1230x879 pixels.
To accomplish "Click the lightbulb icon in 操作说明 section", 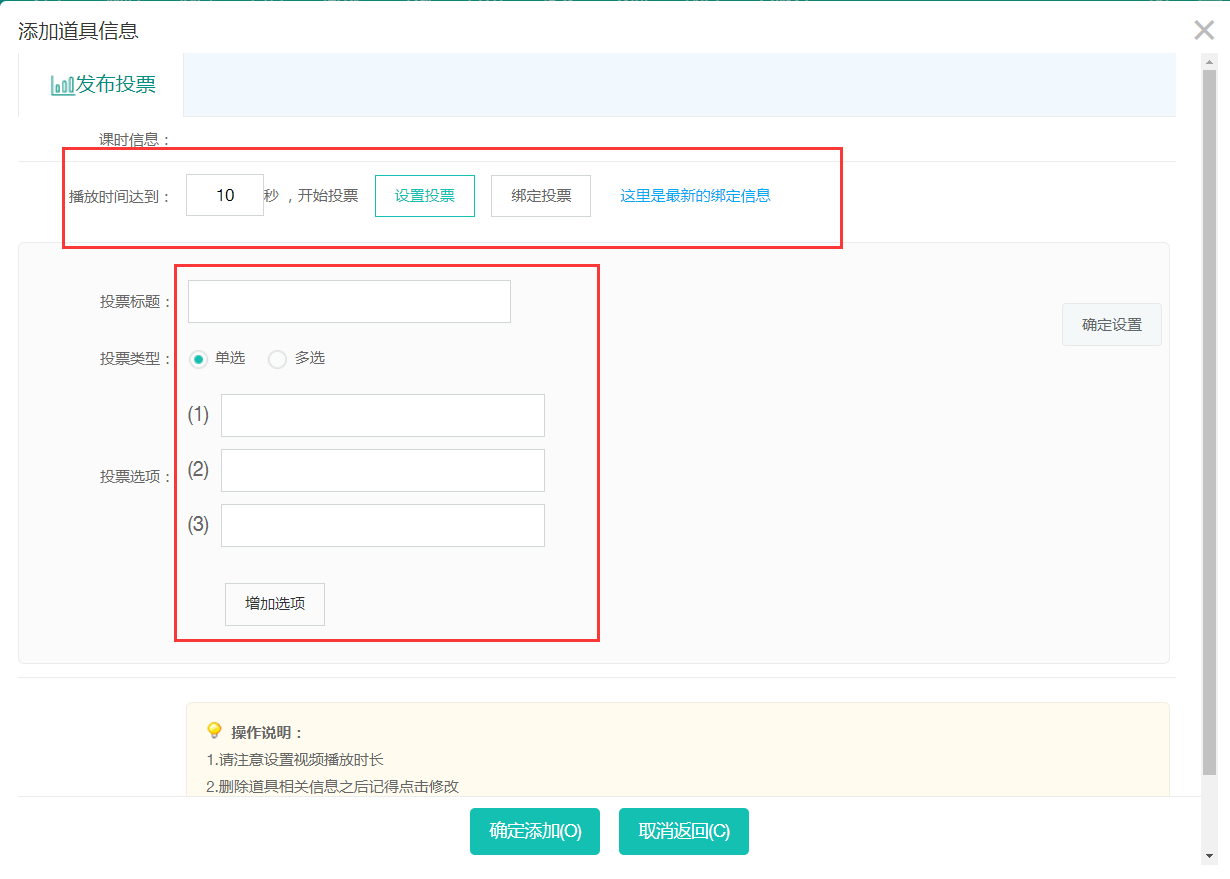I will coord(214,730).
